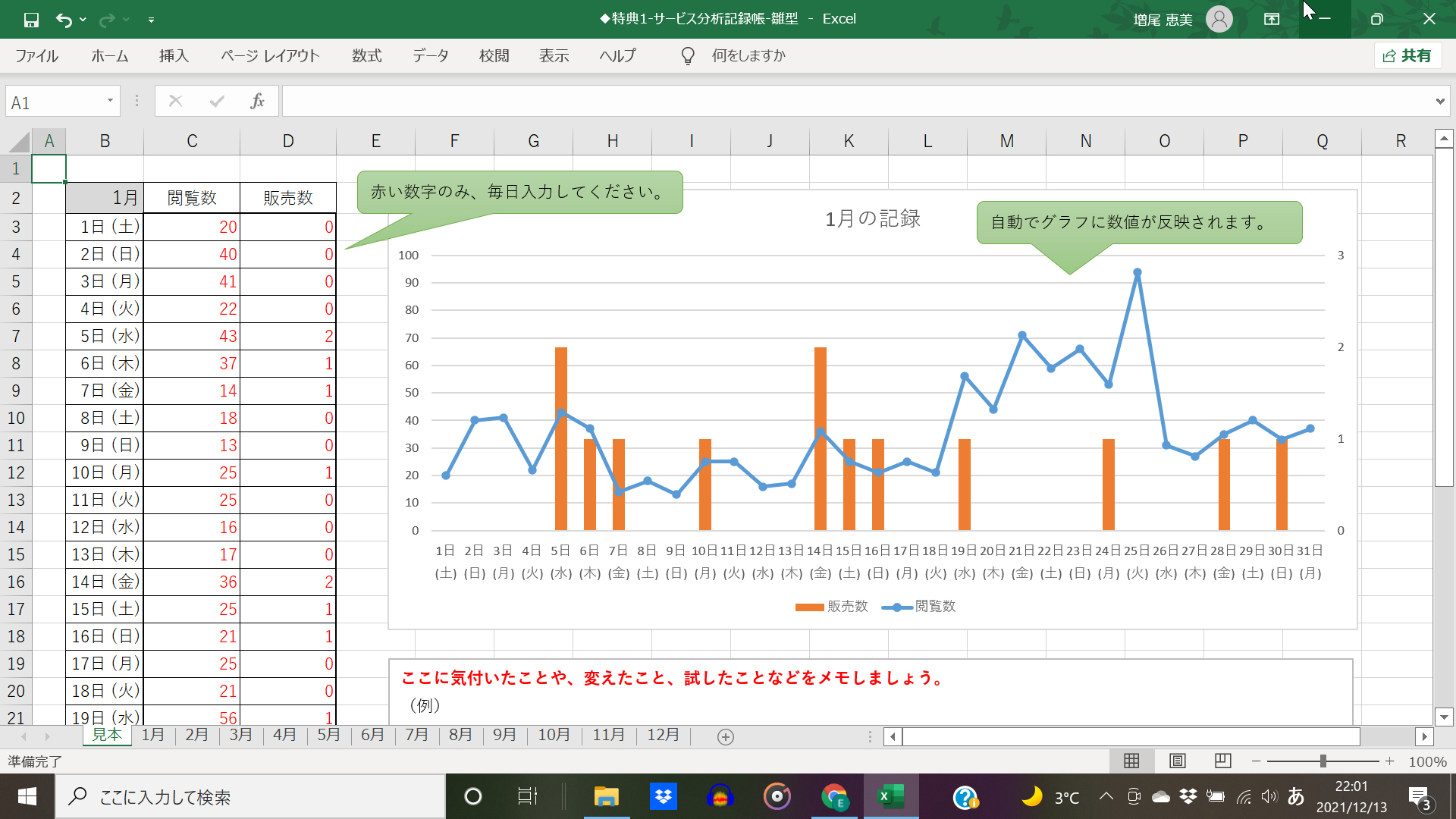Screen dimensions: 1456x819
Task: Switch to the 見本 sheet tab
Action: 107,735
